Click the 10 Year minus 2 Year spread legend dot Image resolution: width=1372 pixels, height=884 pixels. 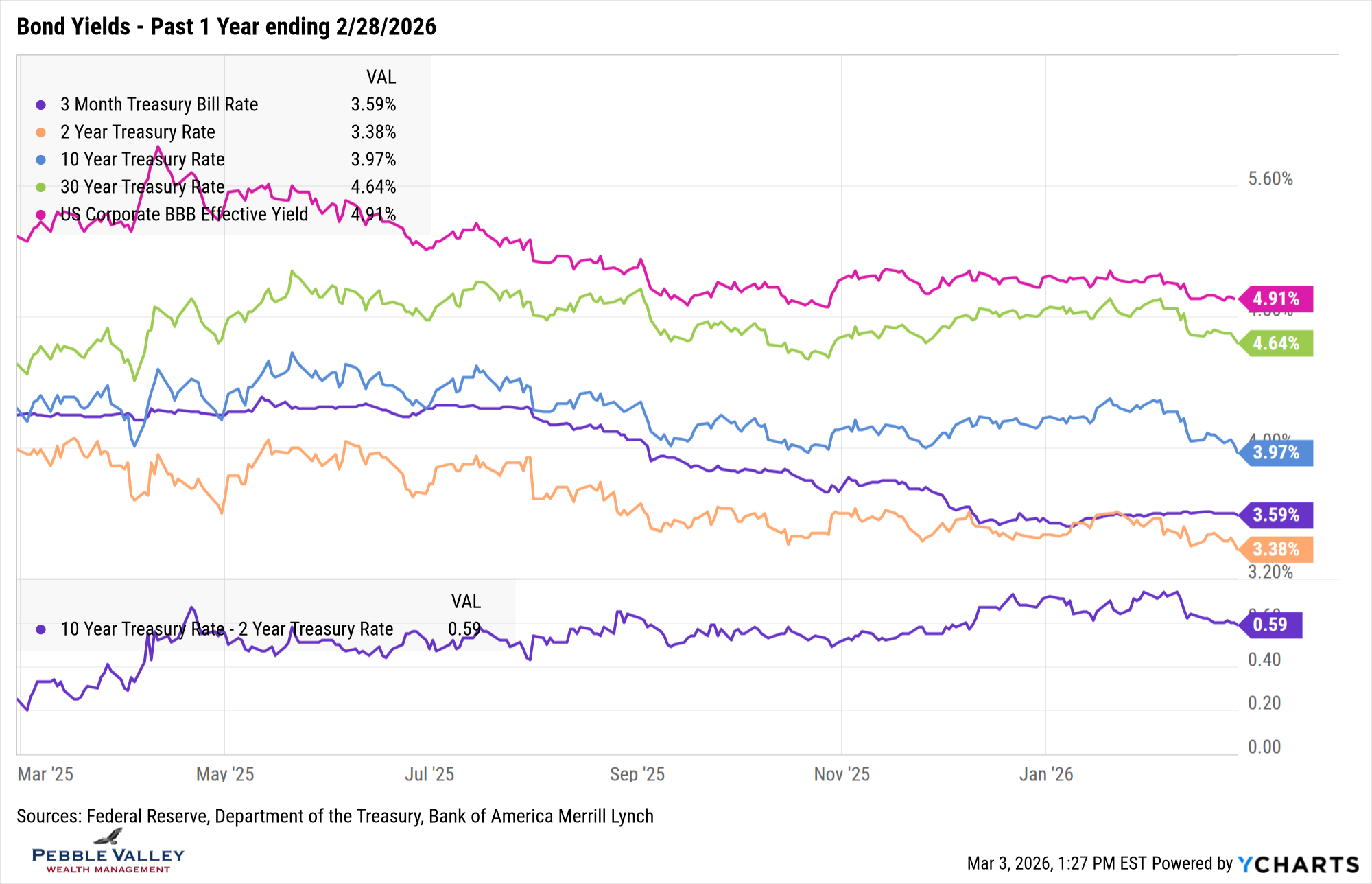pos(41,629)
